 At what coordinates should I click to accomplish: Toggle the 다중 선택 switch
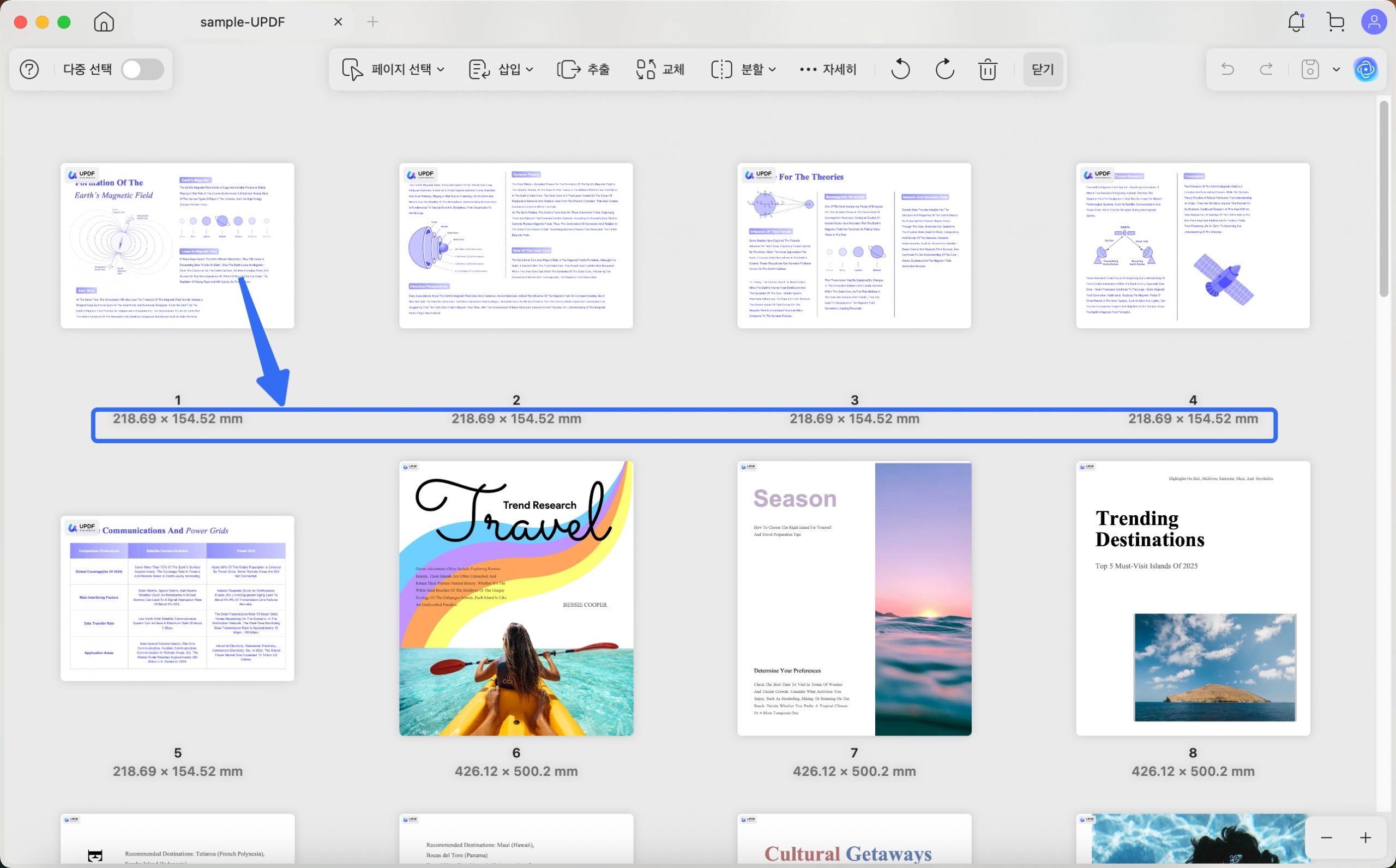tap(142, 69)
